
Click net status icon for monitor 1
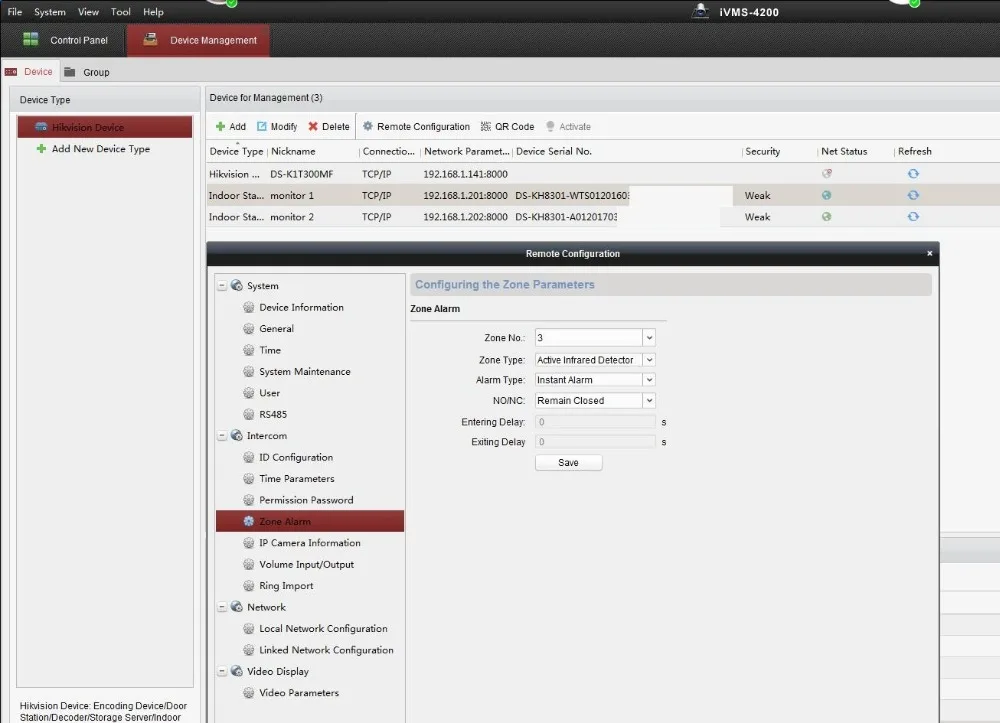(827, 195)
